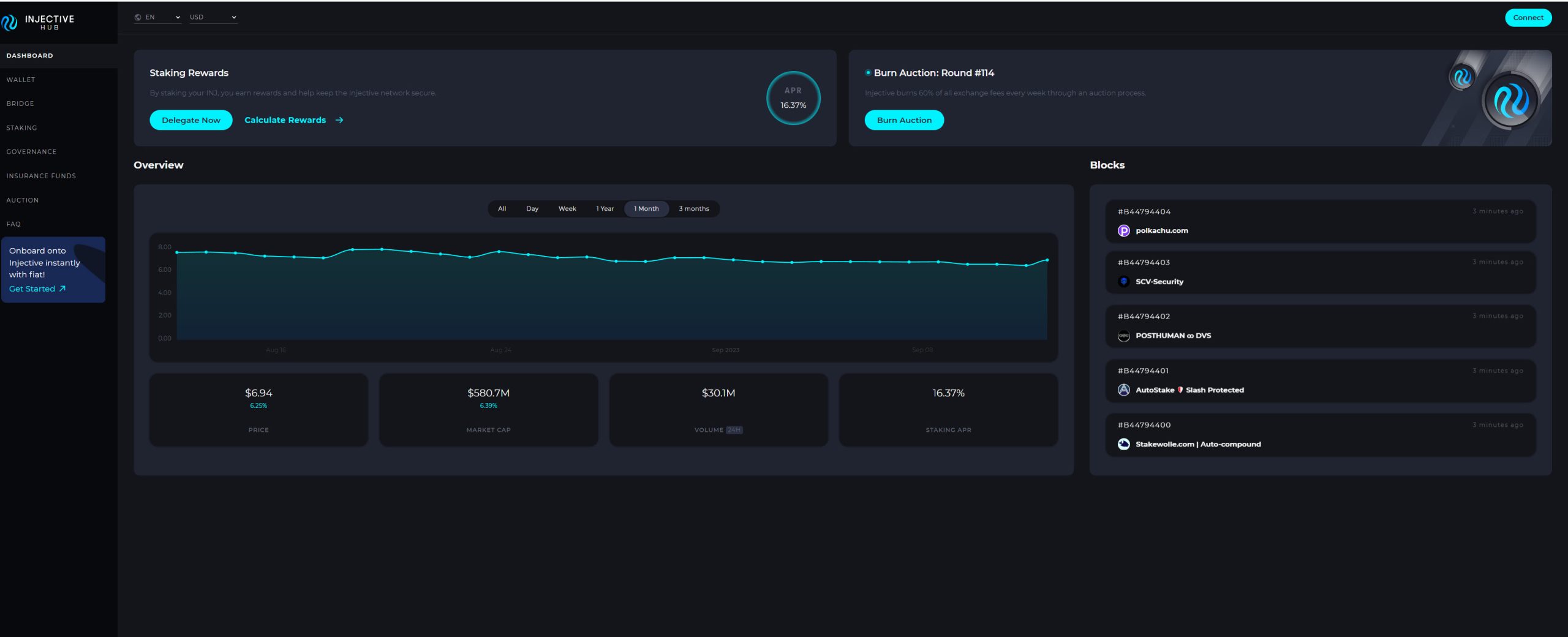The image size is (1568, 637).
Task: Switch chart range to Week
Action: click(567, 209)
